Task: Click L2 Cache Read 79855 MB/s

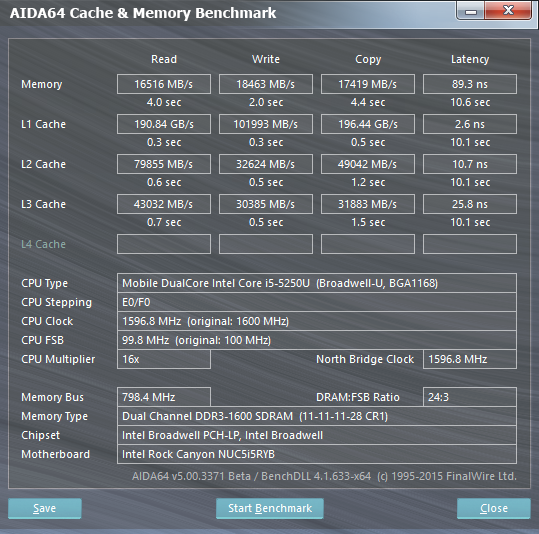Action: point(164,164)
